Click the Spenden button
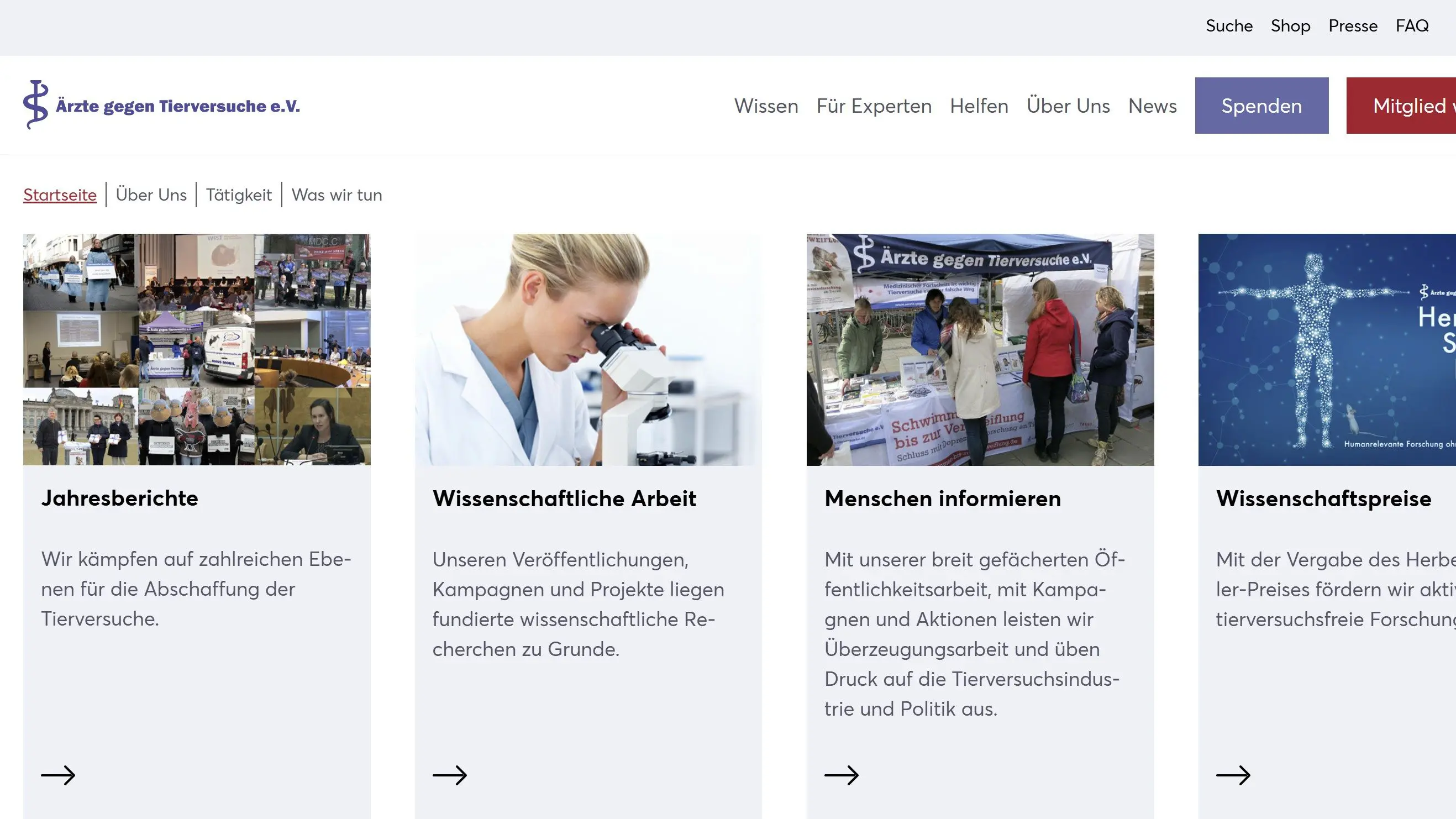The width and height of the screenshot is (1456, 819). tap(1261, 105)
